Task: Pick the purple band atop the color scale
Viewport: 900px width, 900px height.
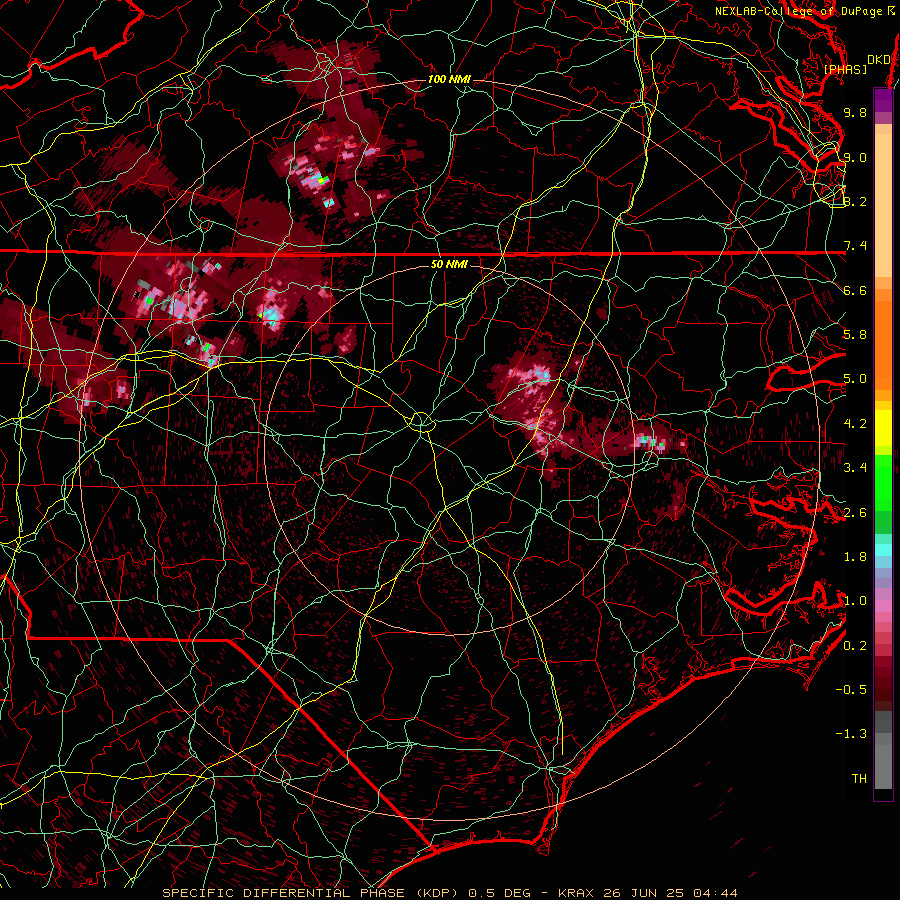Action: pyautogui.click(x=883, y=100)
